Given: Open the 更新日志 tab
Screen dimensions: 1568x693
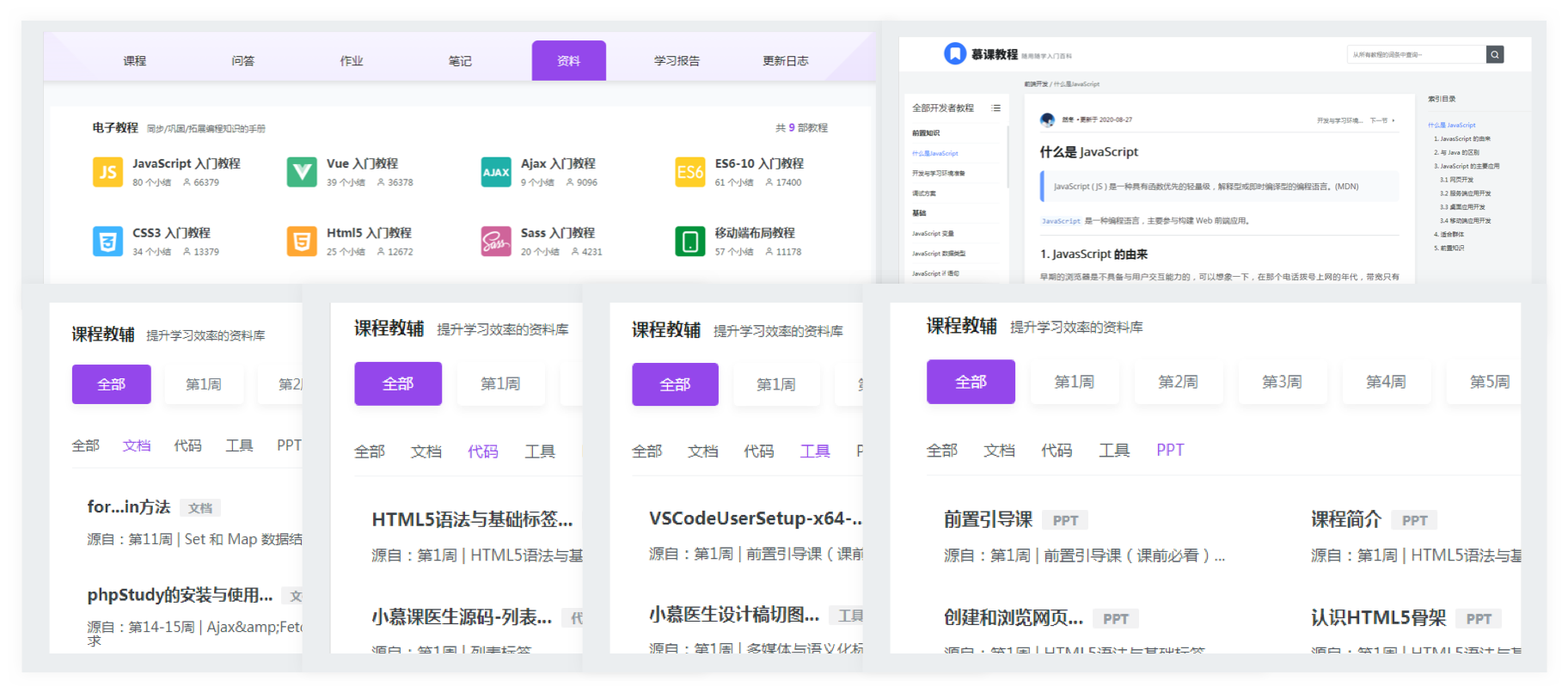Looking at the screenshot, I should click(785, 61).
